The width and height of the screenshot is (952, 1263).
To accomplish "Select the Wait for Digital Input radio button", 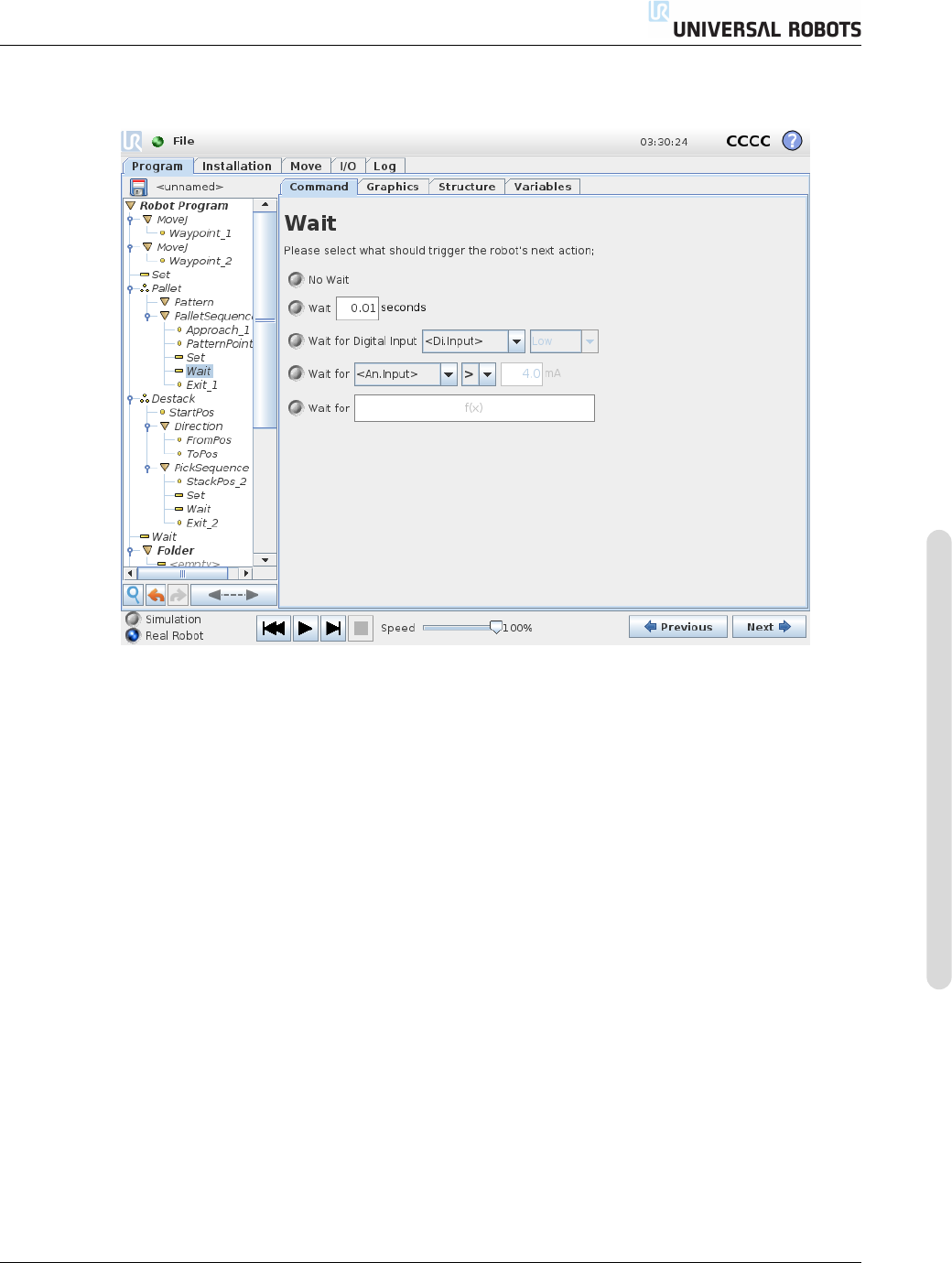I will (x=296, y=340).
